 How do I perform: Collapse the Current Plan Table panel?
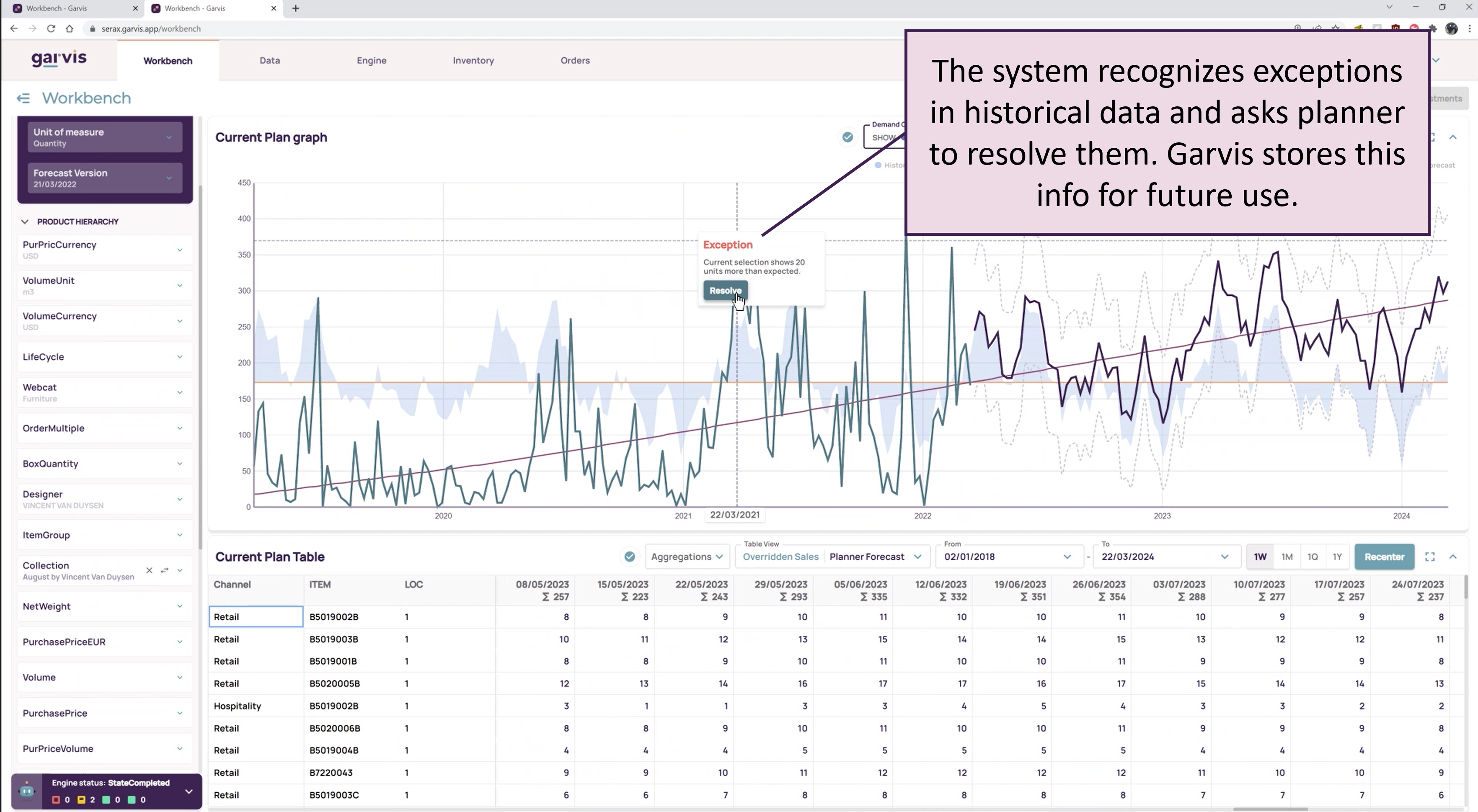[x=1453, y=557]
